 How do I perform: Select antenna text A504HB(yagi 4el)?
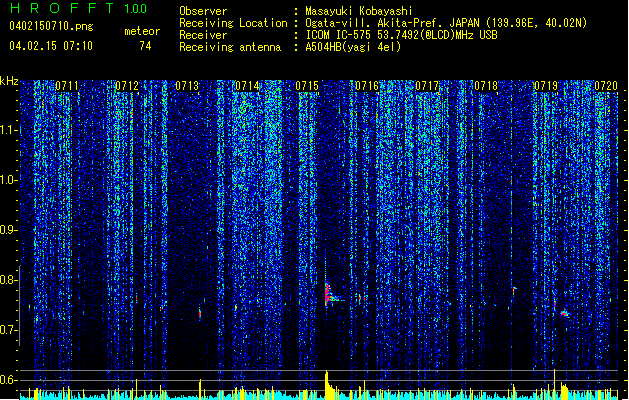[x=353, y=47]
